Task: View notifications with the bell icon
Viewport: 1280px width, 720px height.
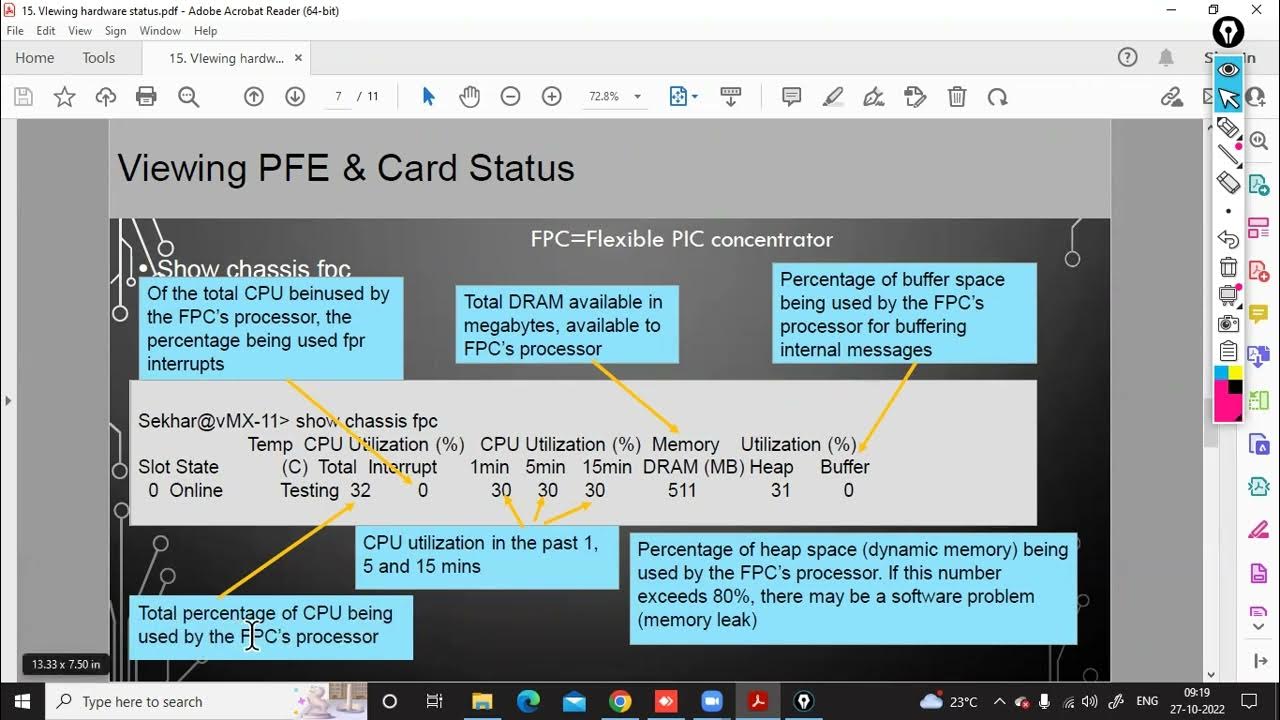Action: 1166,58
